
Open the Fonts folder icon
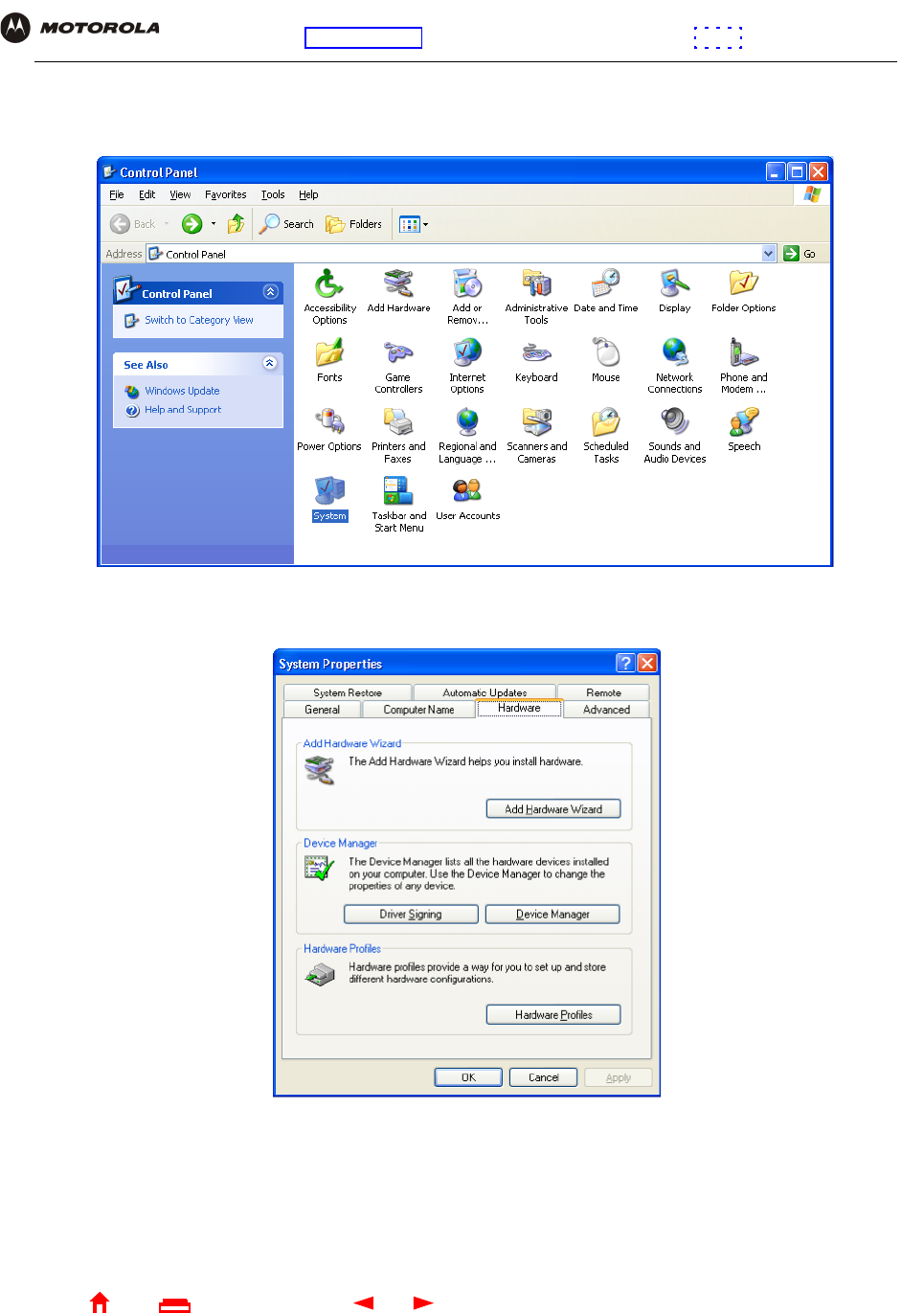(x=329, y=360)
